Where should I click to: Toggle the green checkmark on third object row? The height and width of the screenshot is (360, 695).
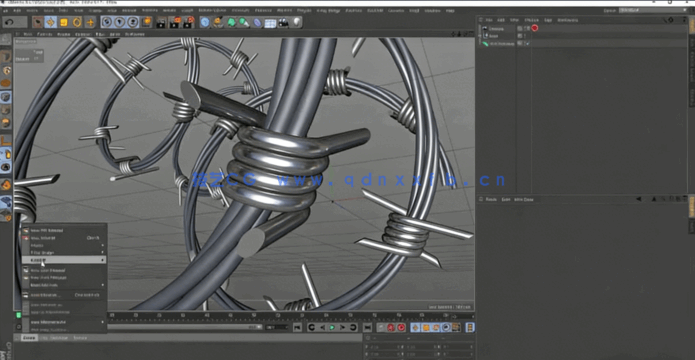point(527,43)
